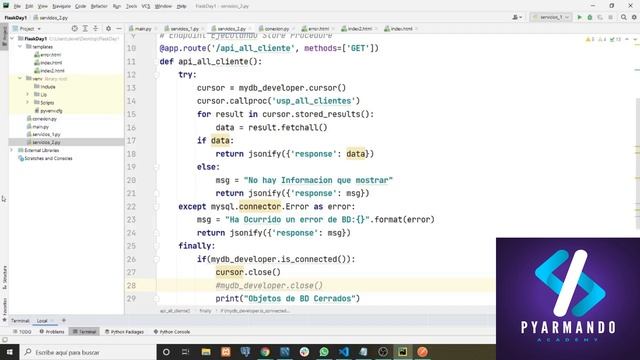Image resolution: width=640 pixels, height=360 pixels.
Task: Open the Postman icon on the taskbar
Action: coord(422,352)
